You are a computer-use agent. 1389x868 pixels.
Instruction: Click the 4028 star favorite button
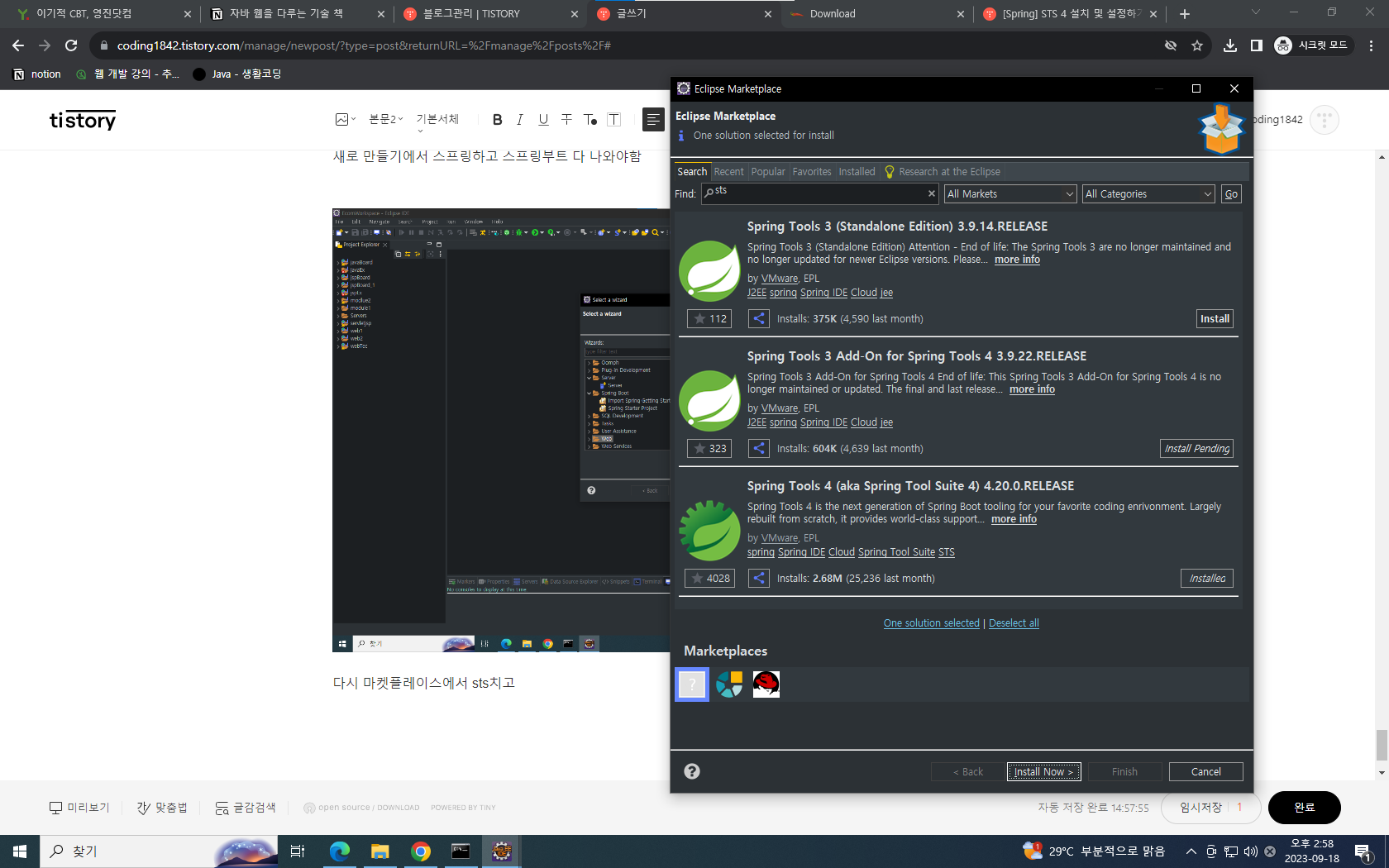tap(709, 579)
